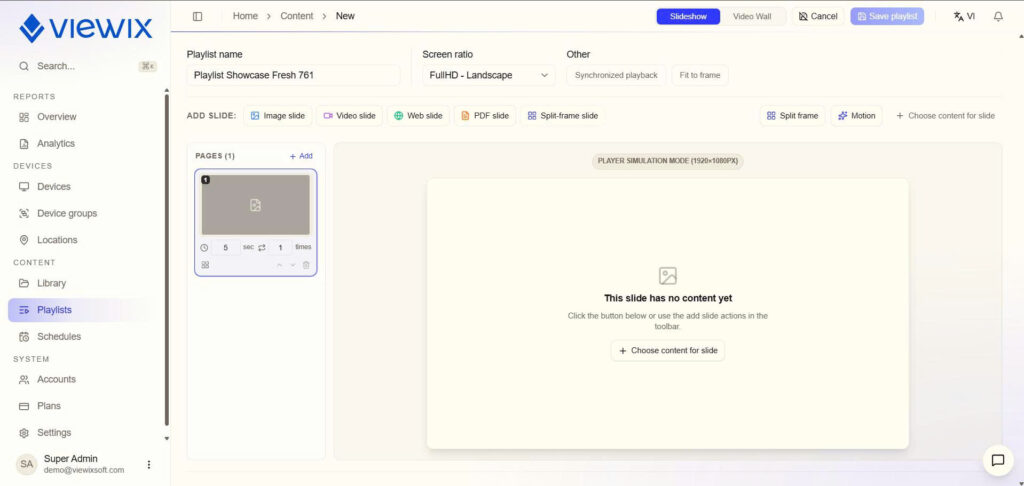Add a Web slide
The image size is (1024, 486).
418,116
